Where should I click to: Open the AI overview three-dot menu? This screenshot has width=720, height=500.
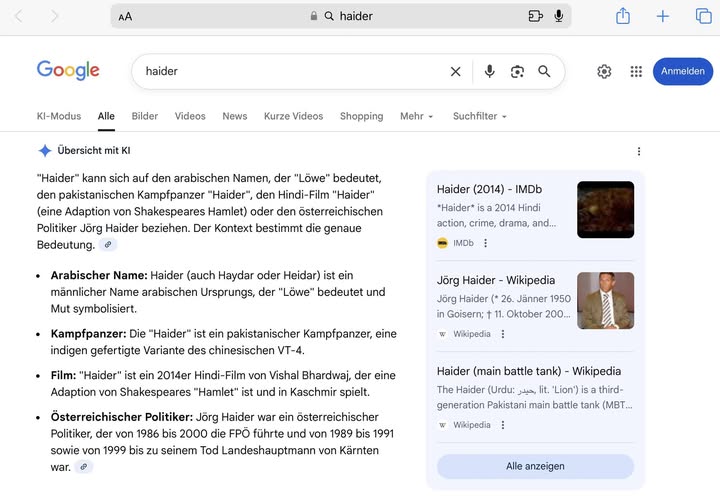coord(639,152)
